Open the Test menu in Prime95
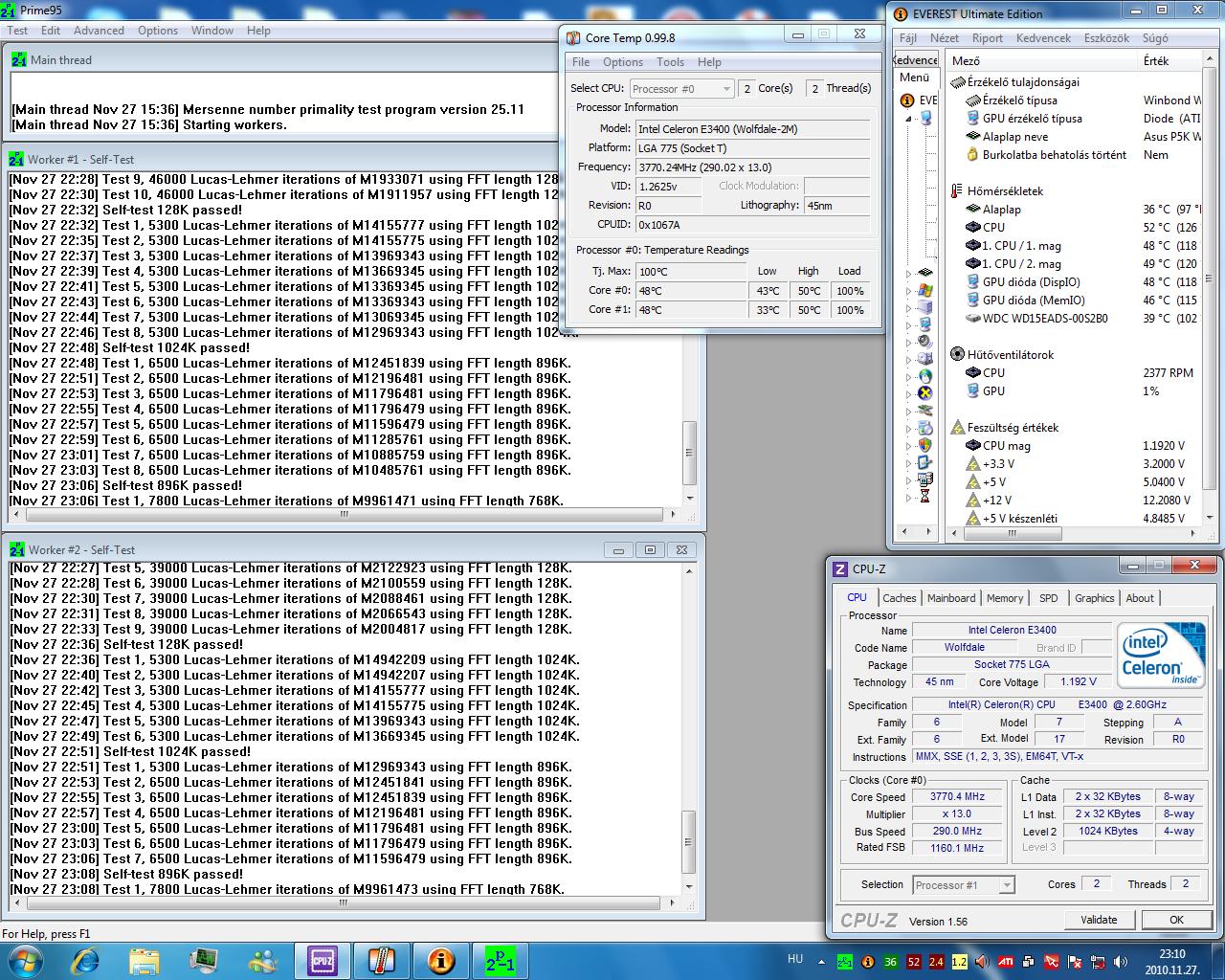This screenshot has height=980, width=1225. click(x=18, y=30)
